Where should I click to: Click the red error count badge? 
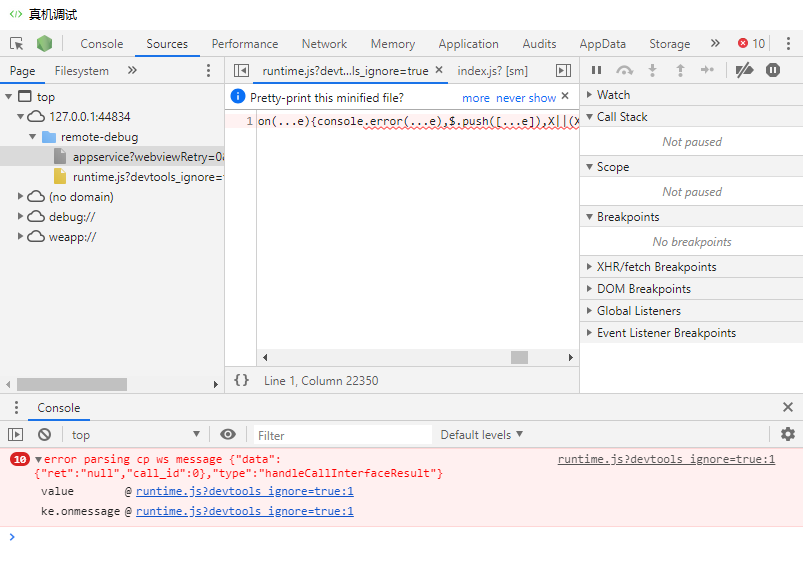pyautogui.click(x=751, y=44)
